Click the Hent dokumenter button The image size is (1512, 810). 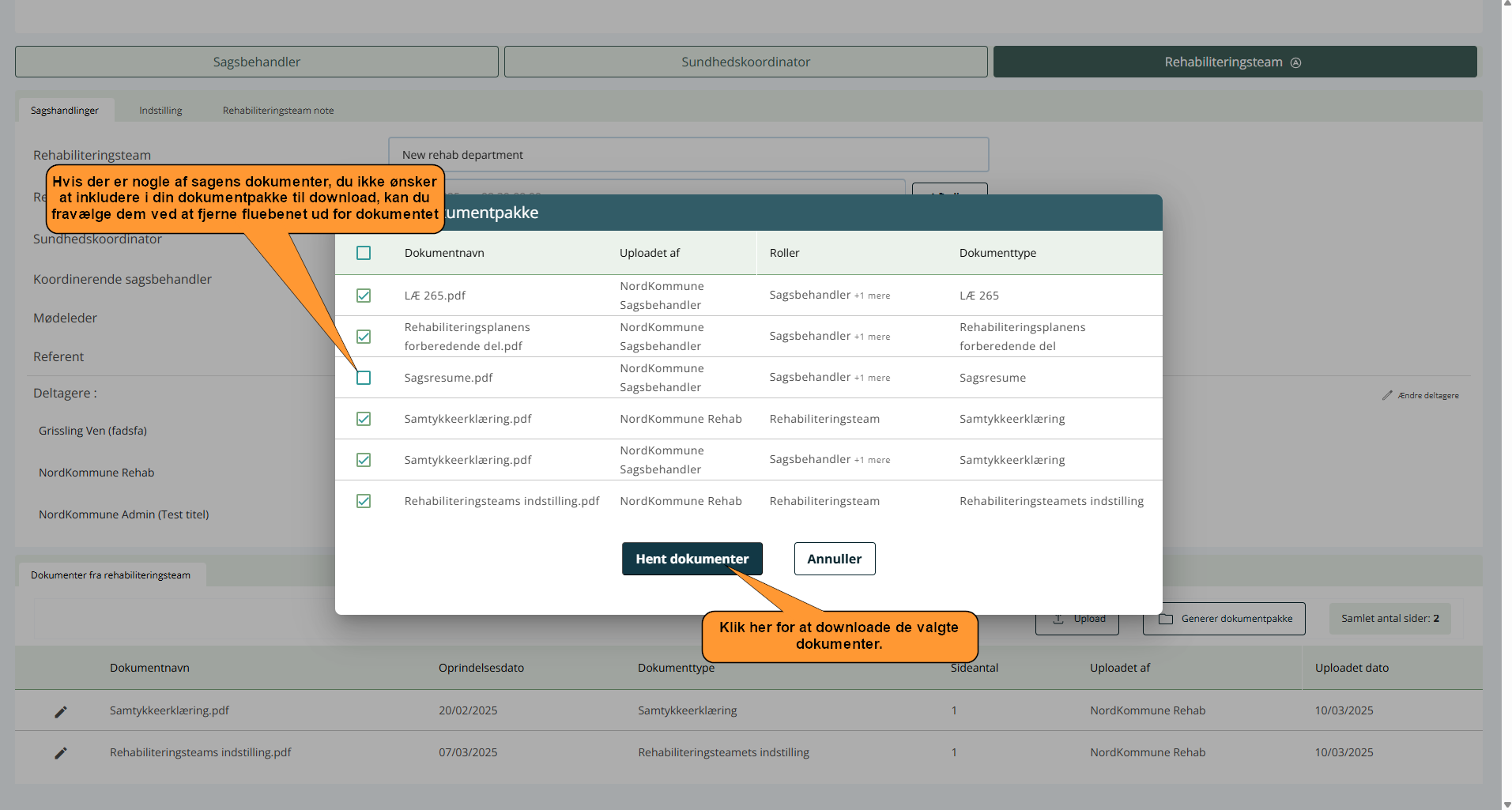pyautogui.click(x=692, y=559)
